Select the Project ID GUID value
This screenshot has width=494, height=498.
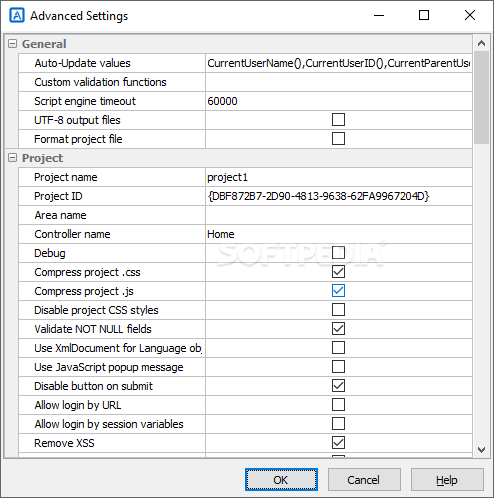point(339,196)
